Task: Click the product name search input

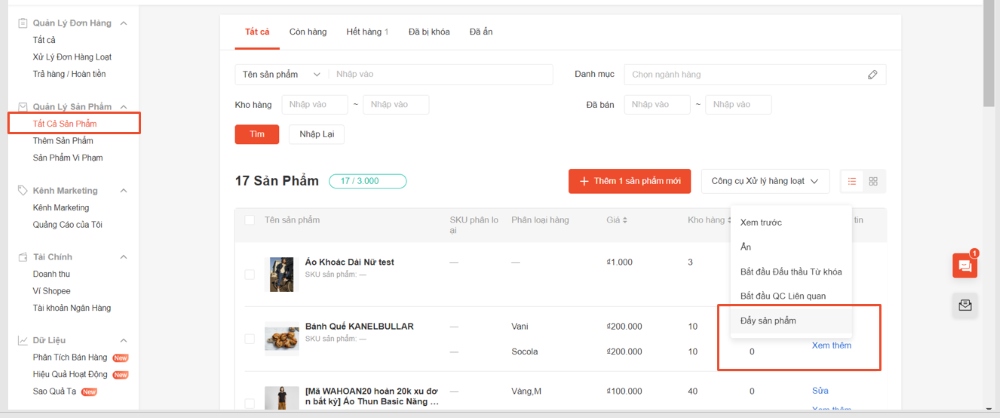Action: pos(440,75)
